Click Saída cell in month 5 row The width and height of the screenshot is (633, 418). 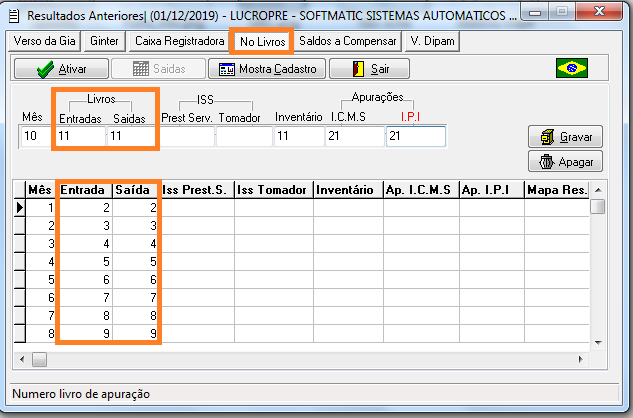coord(134,279)
